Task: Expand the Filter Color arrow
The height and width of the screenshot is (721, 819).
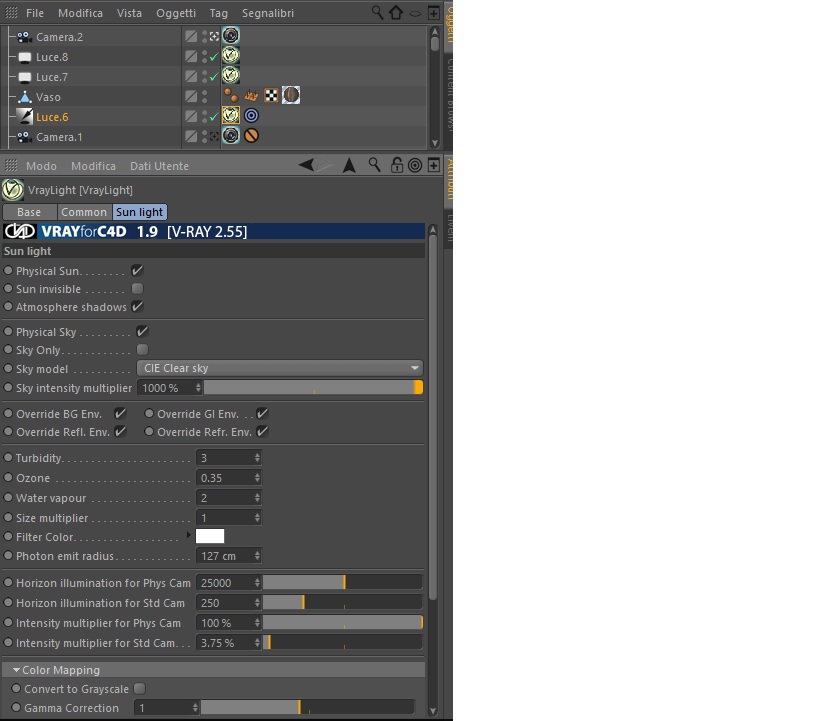Action: pyautogui.click(x=189, y=535)
